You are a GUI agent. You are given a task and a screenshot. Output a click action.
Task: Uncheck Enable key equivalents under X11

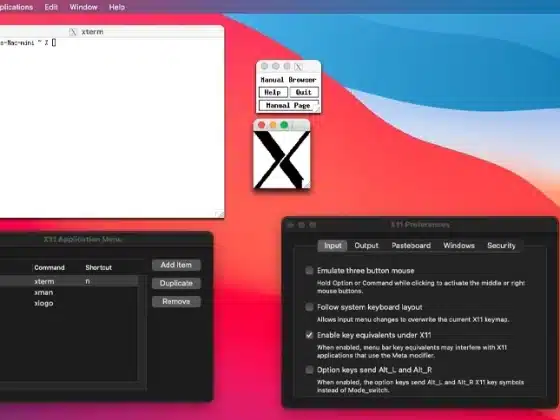click(309, 335)
